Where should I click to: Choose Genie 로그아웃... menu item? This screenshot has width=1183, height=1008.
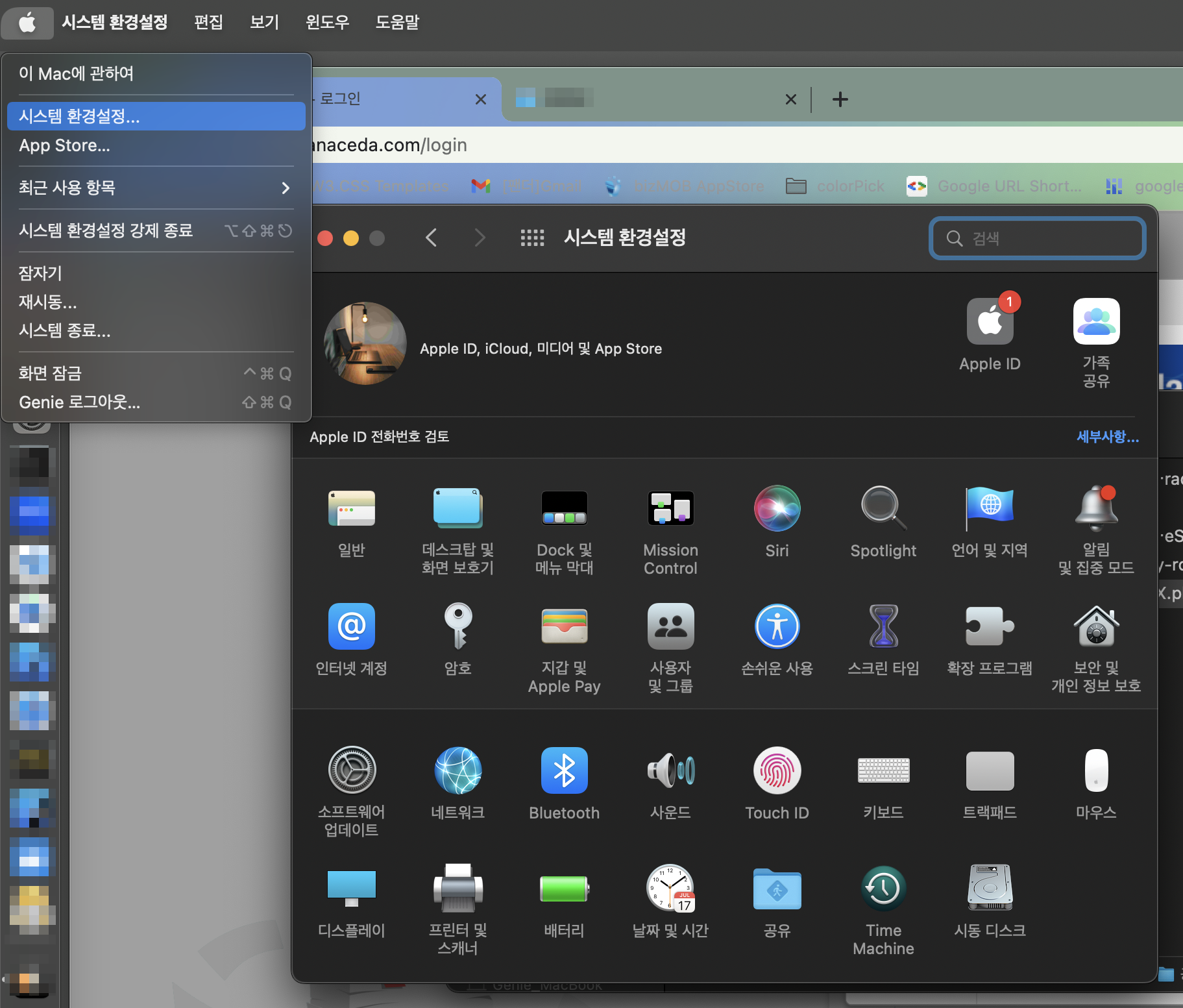(x=156, y=402)
